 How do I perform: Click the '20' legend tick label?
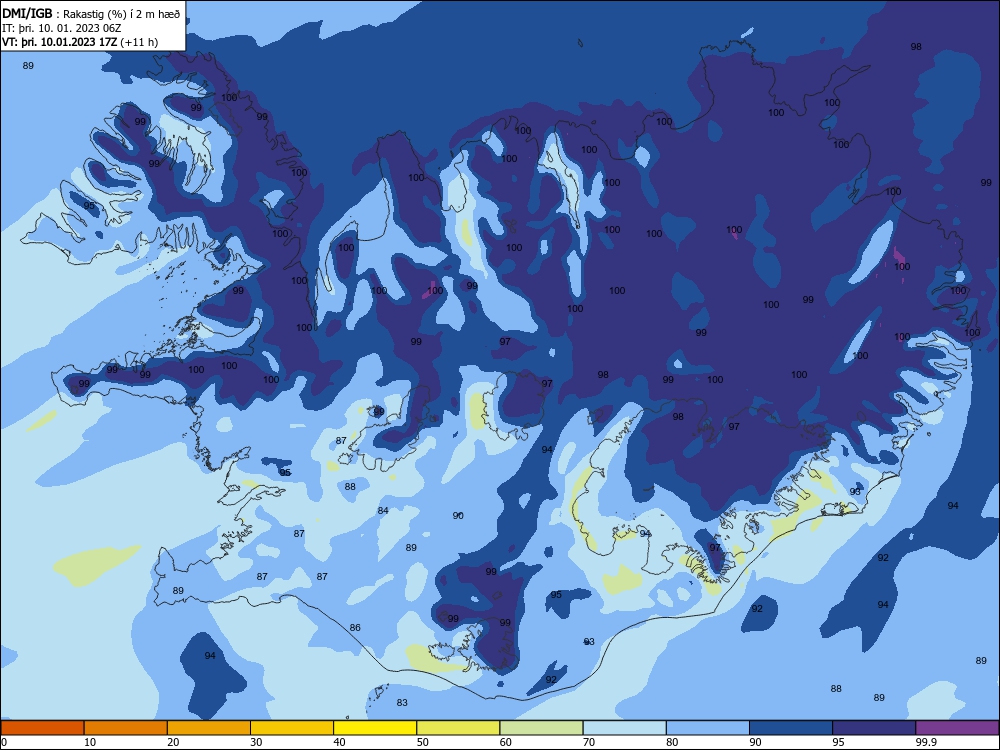(x=173, y=742)
